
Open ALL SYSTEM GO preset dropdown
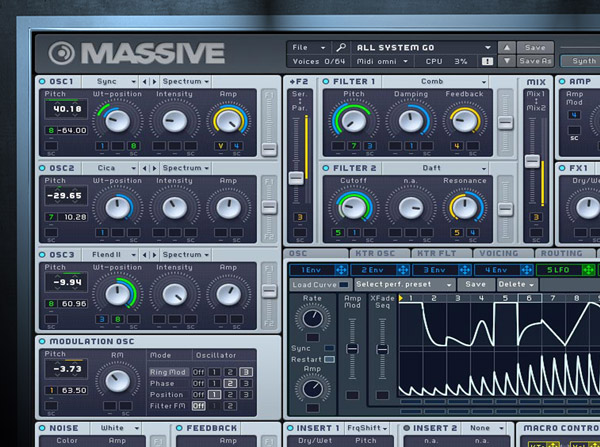tap(424, 47)
